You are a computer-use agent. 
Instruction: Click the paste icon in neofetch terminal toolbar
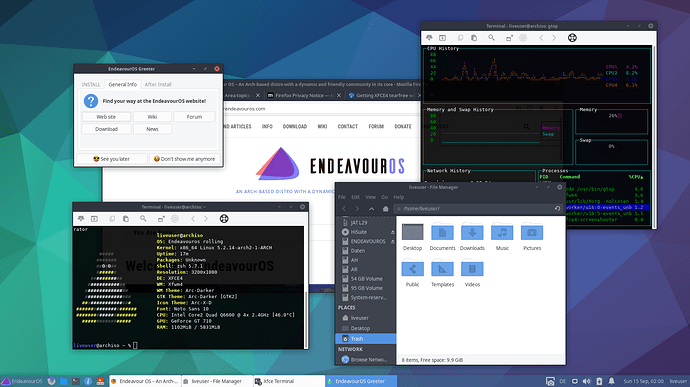126,219
